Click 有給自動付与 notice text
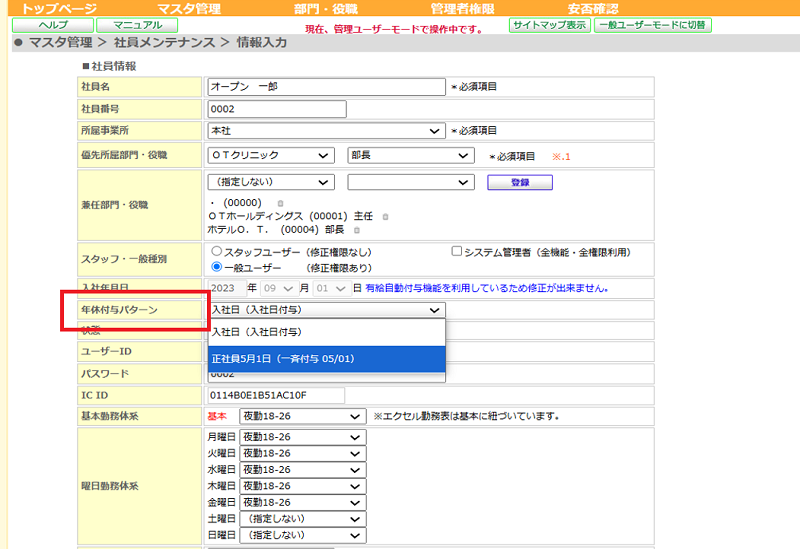This screenshot has height=549, width=800. [x=487, y=288]
